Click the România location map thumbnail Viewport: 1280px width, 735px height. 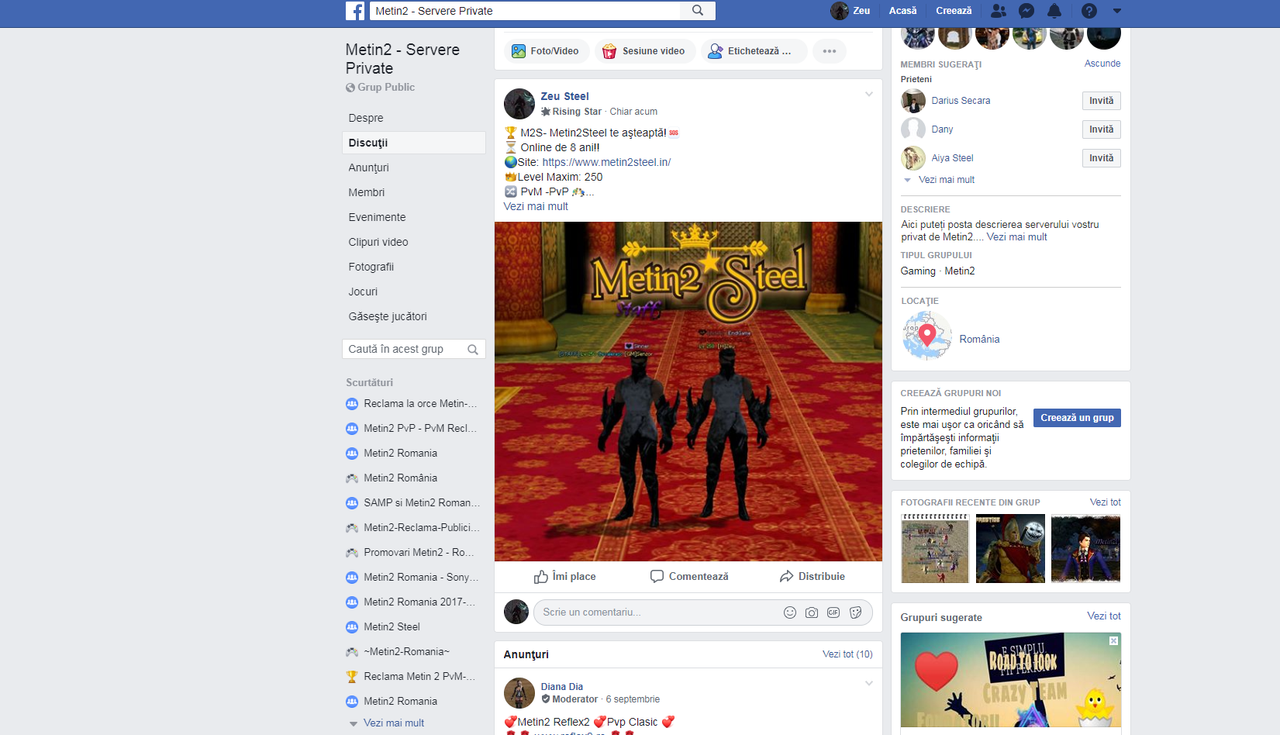927,336
